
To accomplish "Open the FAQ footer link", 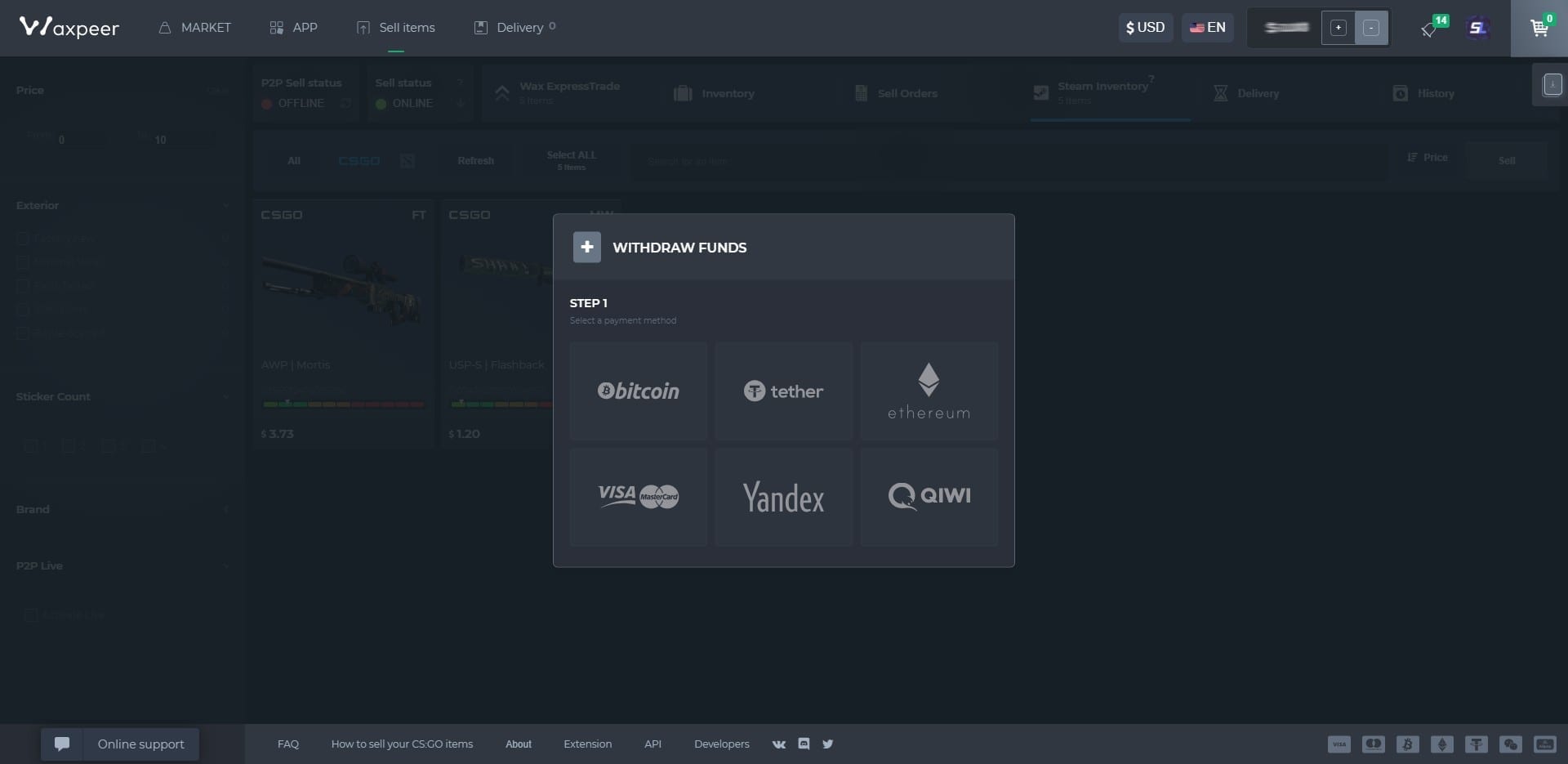I will tap(288, 744).
